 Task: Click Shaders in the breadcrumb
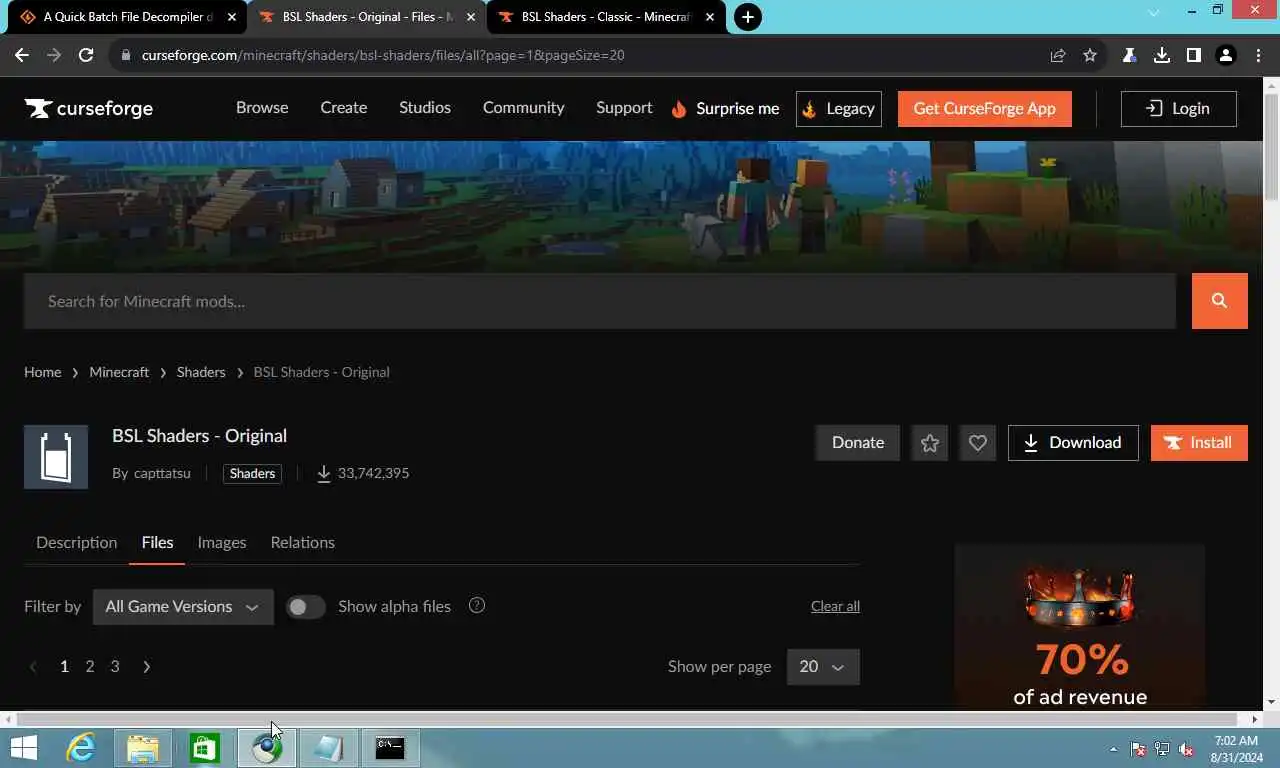click(201, 372)
